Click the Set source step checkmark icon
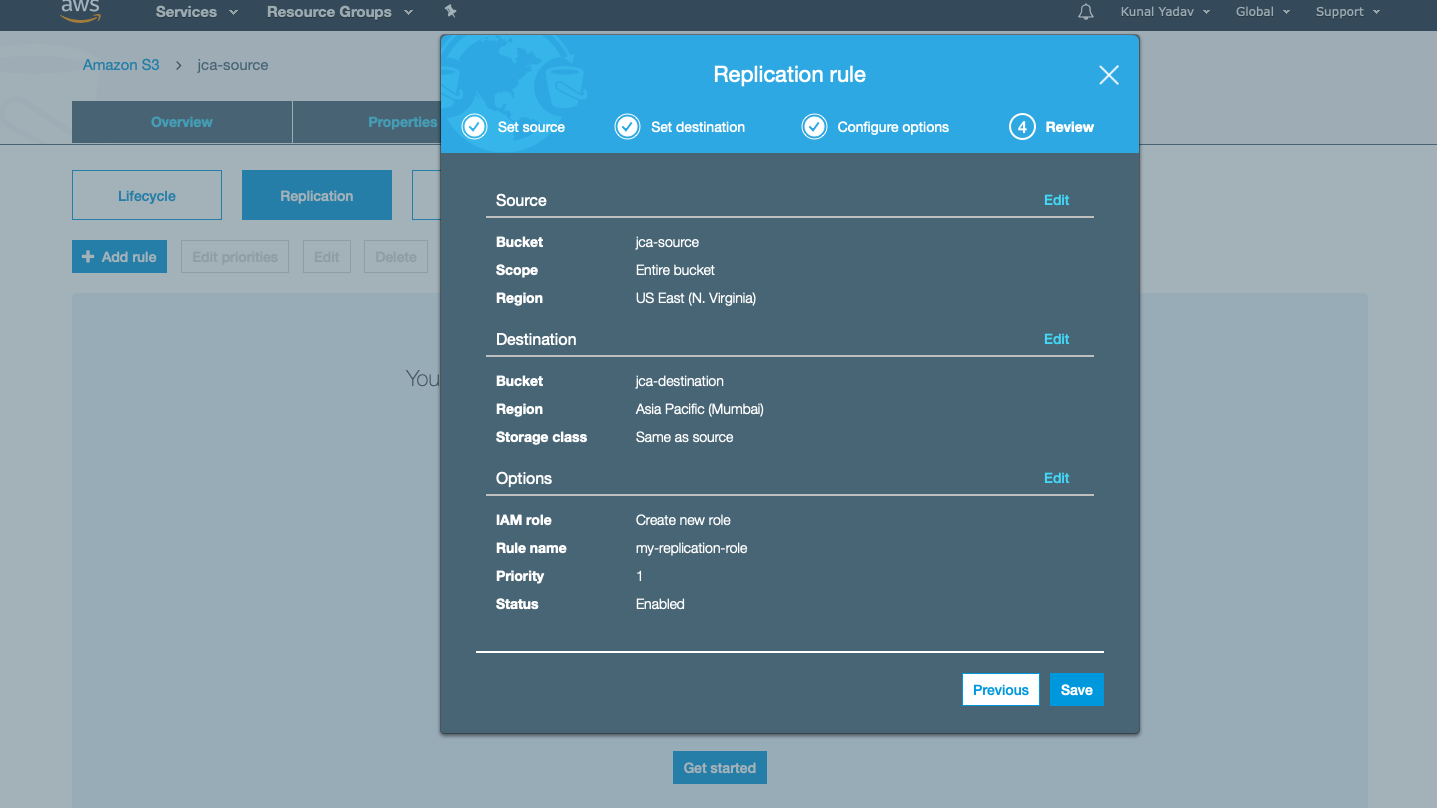 (474, 127)
